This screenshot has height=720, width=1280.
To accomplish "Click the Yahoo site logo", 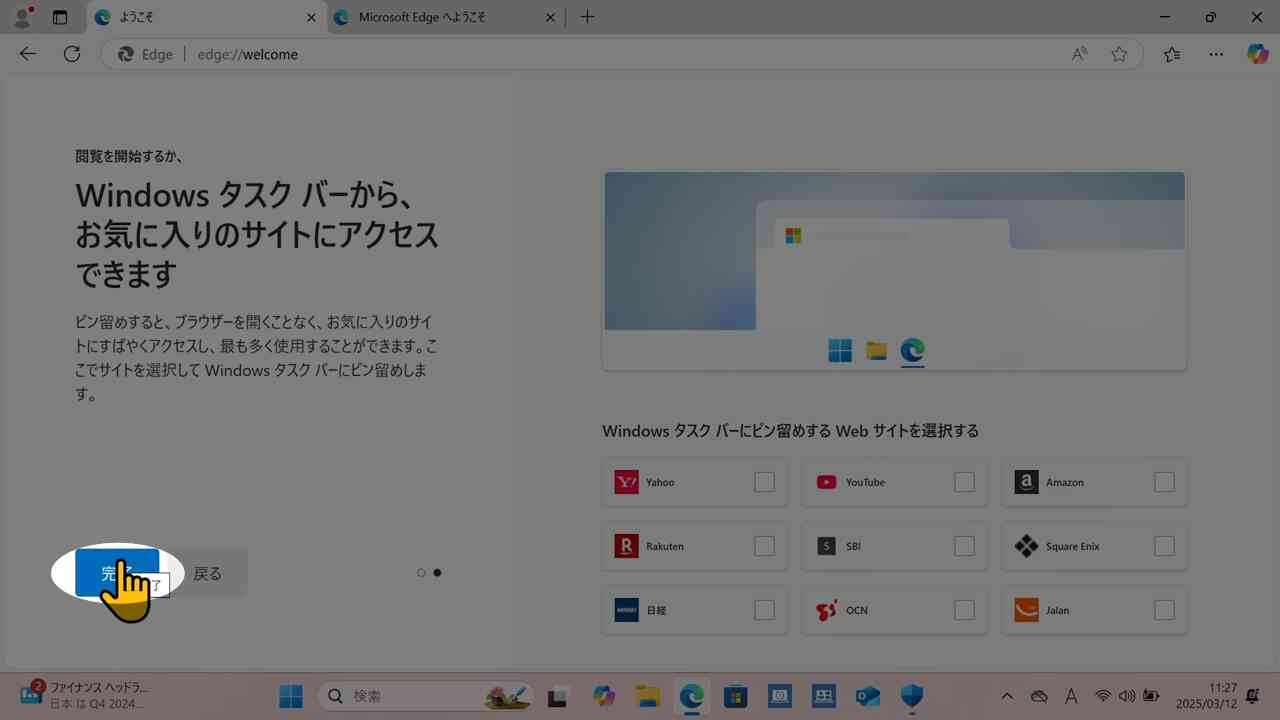I will click(x=626, y=482).
